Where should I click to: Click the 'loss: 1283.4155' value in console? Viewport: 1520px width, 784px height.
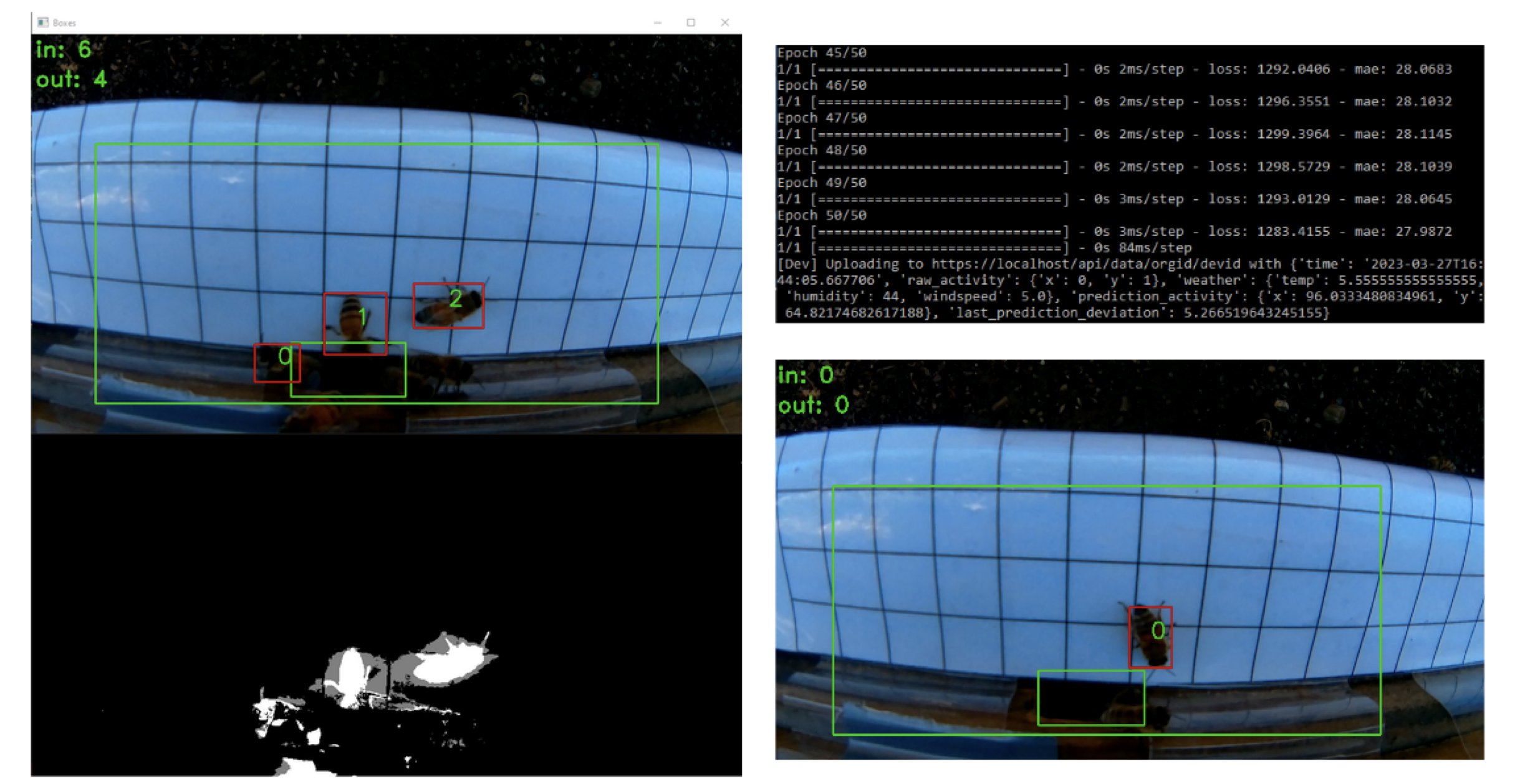pyautogui.click(x=1269, y=231)
